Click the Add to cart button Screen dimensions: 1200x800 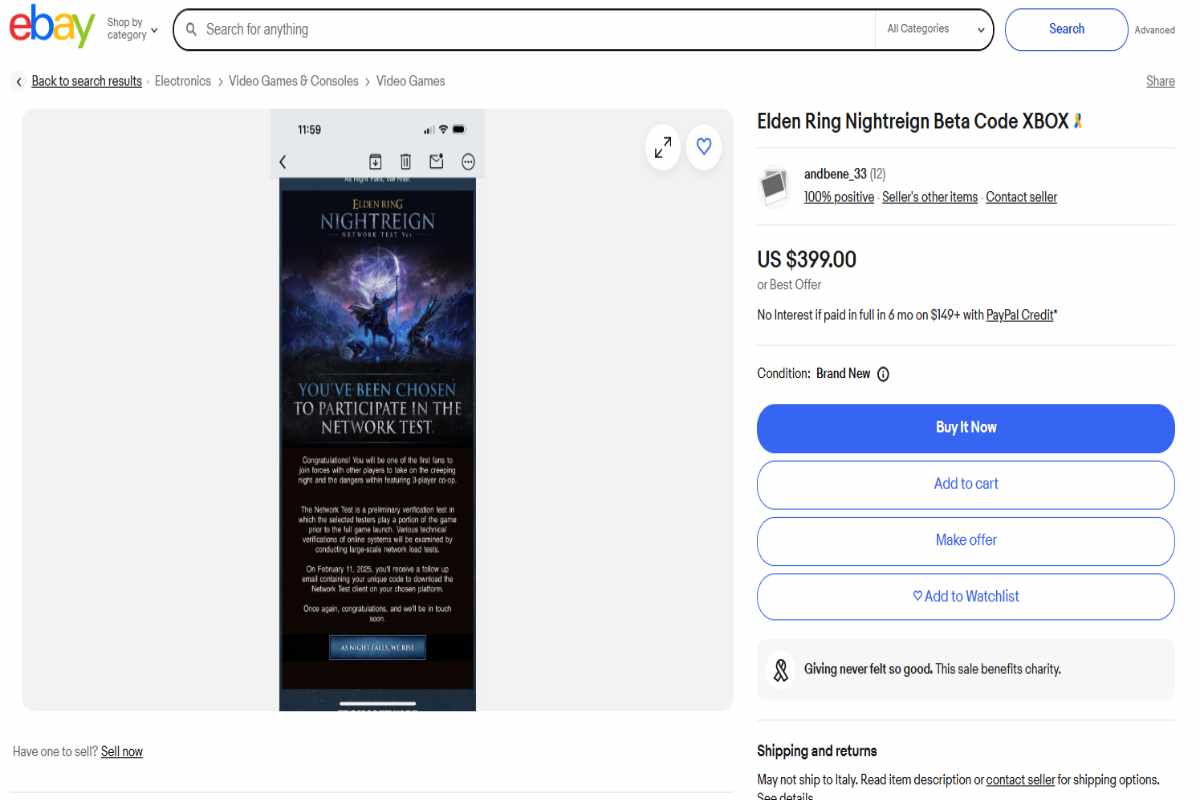point(966,484)
